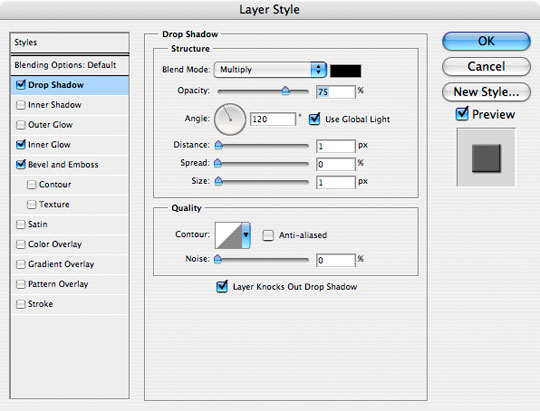
Task: Click the Distance value input field
Action: (x=335, y=146)
